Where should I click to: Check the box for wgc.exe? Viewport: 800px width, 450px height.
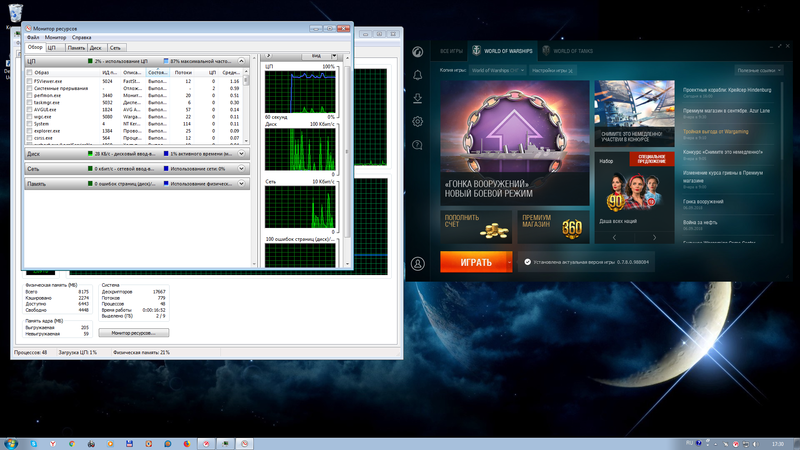pos(30,117)
